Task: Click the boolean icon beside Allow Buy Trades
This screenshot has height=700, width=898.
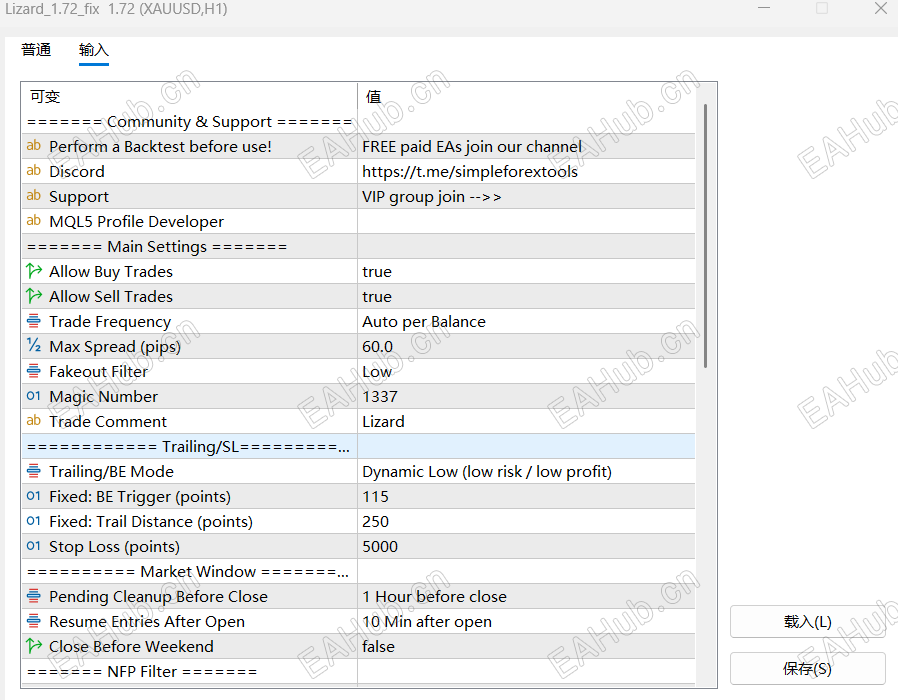Action: click(34, 271)
